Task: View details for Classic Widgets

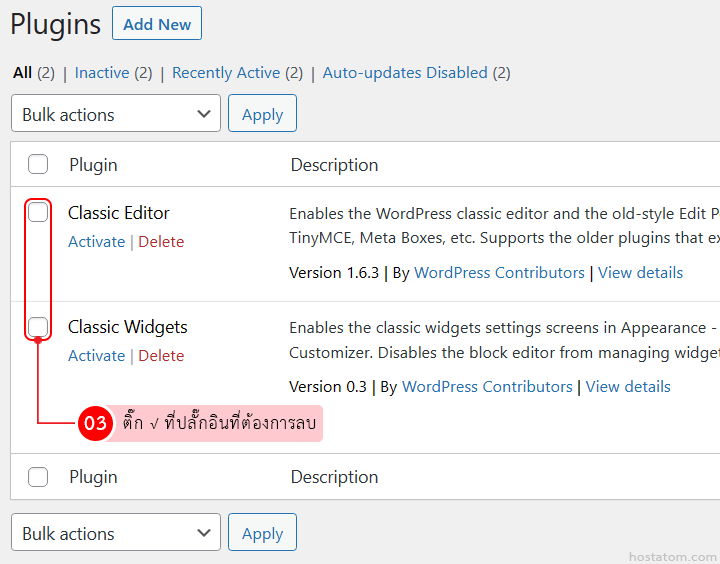Action: [x=628, y=387]
